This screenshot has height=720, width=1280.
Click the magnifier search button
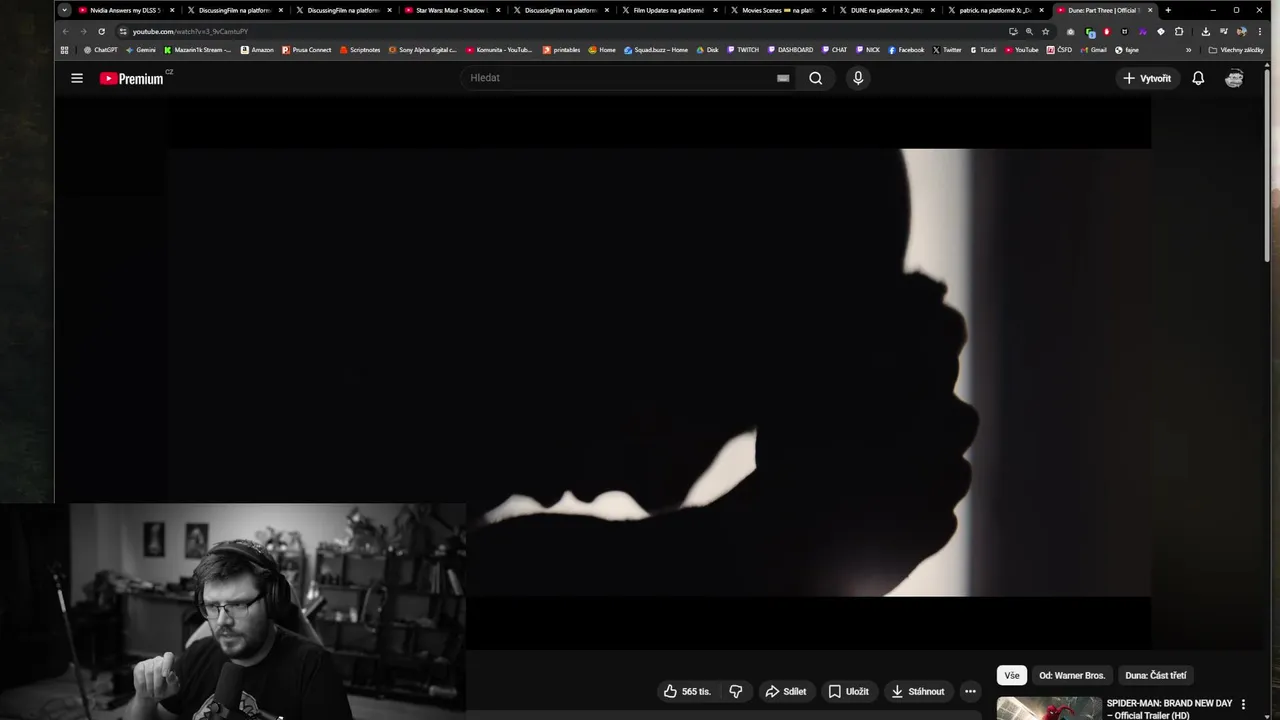[x=816, y=78]
